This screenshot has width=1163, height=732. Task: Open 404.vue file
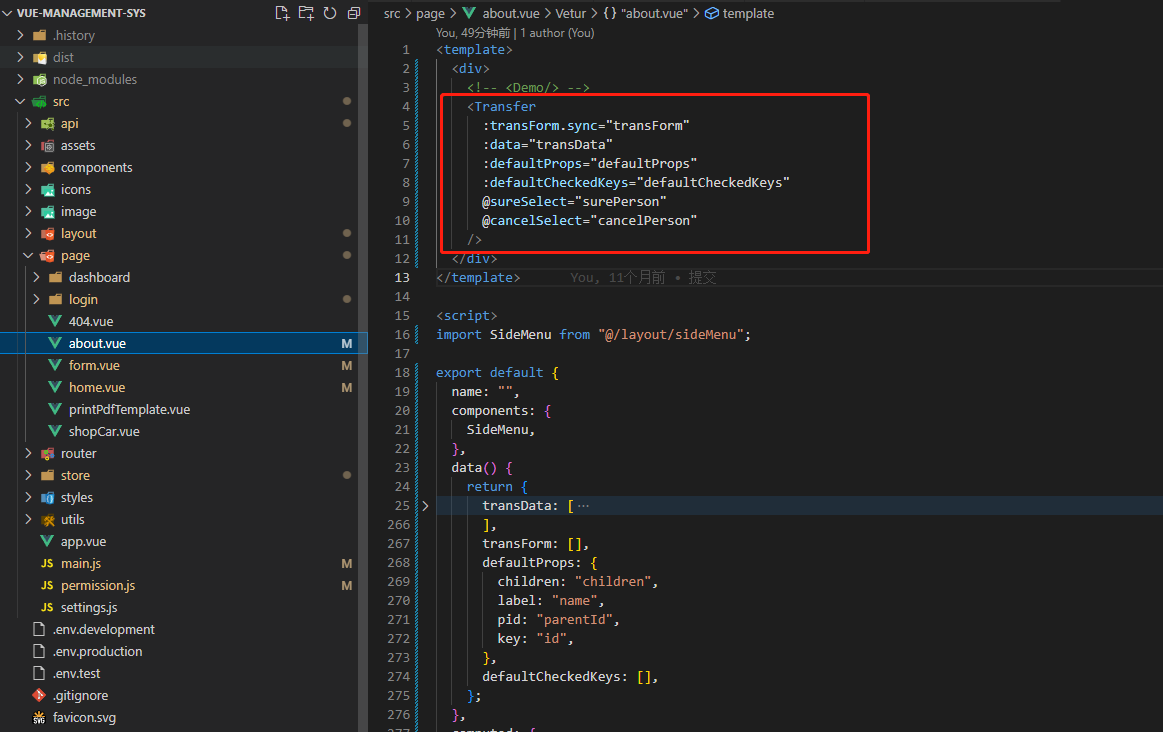coord(90,321)
